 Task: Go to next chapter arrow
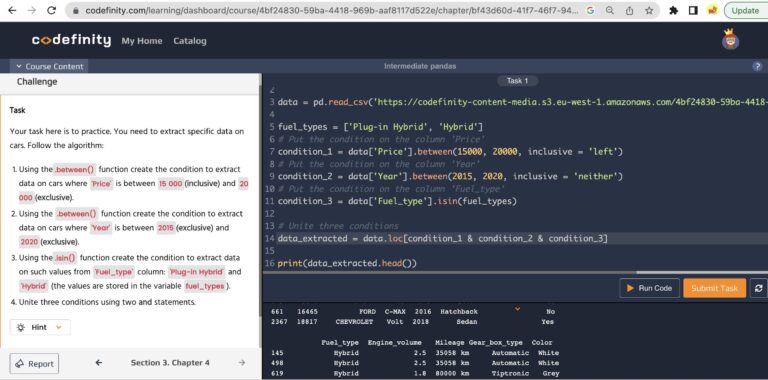pos(241,363)
